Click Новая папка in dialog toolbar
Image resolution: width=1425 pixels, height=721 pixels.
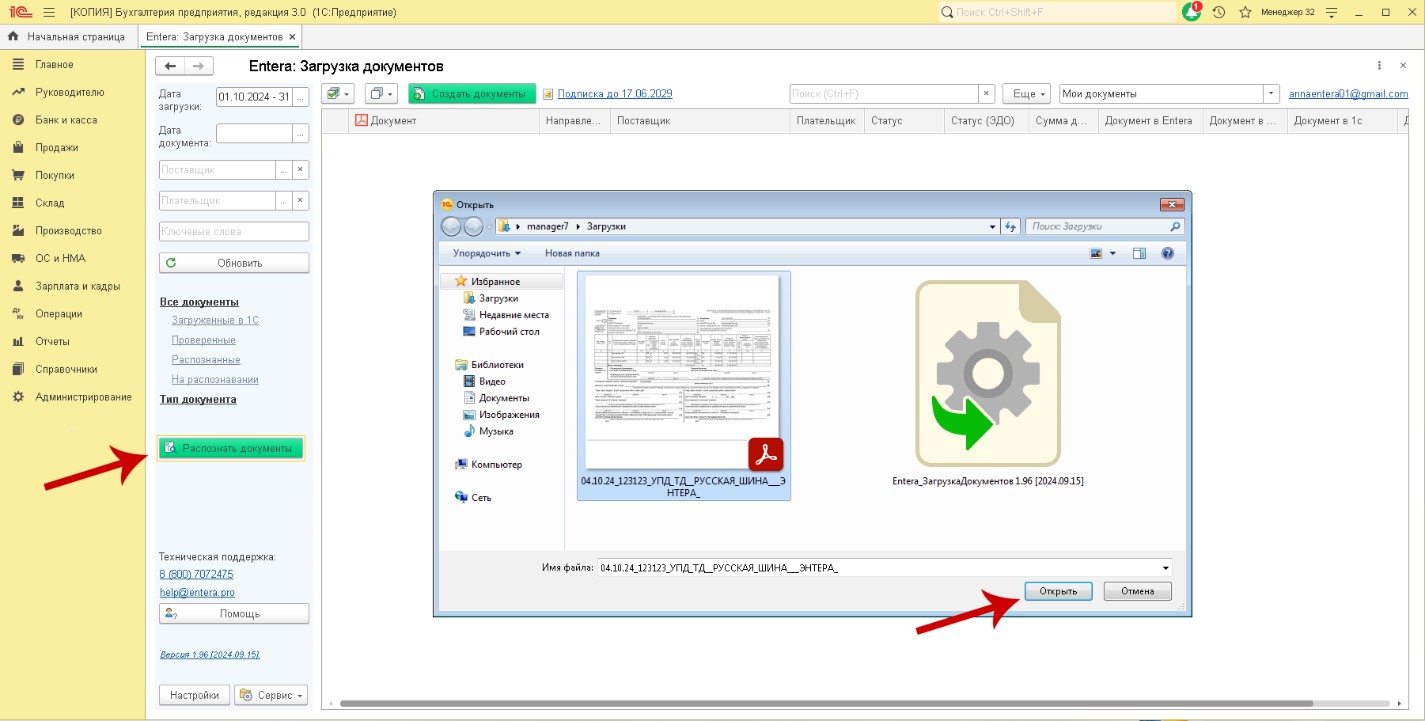(572, 254)
